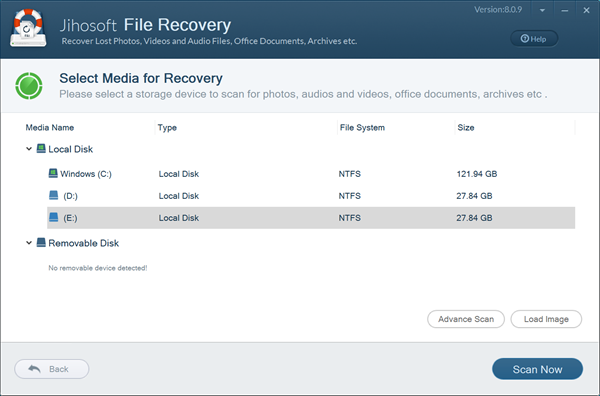Close the File Recovery window

pyautogui.click(x=586, y=10)
